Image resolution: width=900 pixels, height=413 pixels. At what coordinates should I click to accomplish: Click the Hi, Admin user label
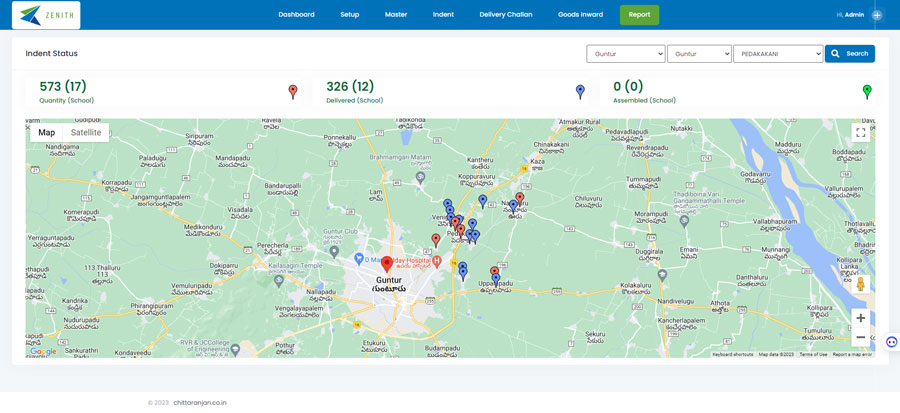click(x=850, y=15)
